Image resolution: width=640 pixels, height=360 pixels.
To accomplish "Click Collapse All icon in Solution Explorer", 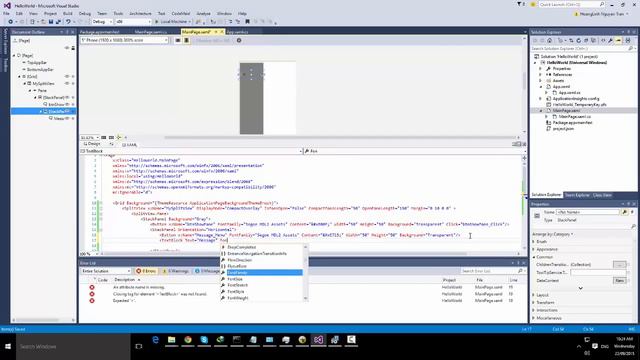I will (x=586, y=40).
